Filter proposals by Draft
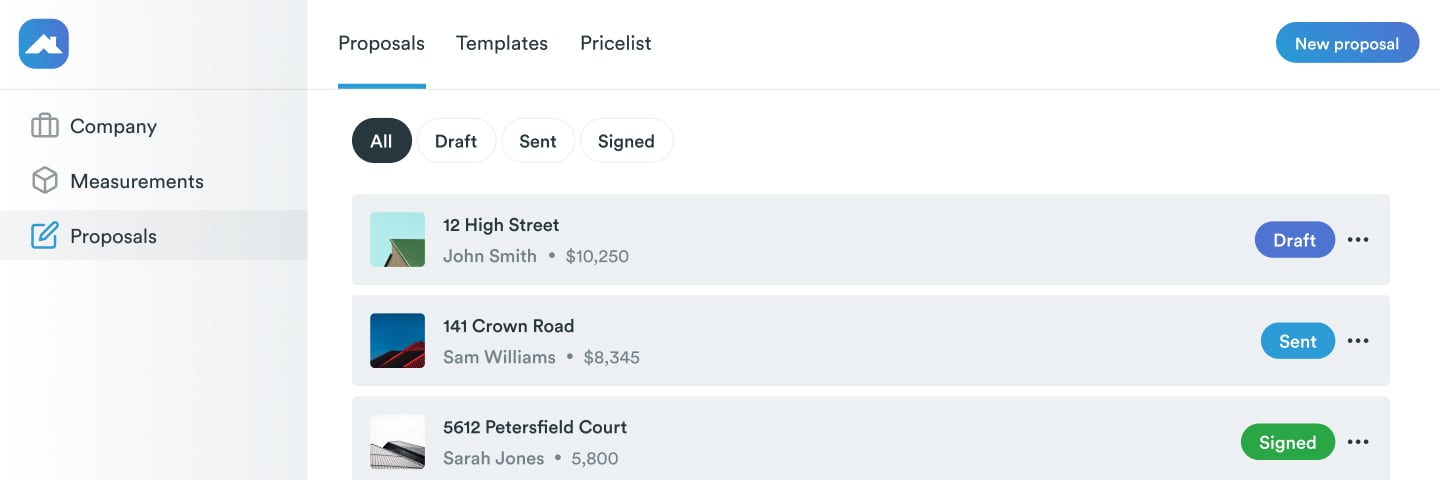1440x480 pixels. (x=456, y=141)
